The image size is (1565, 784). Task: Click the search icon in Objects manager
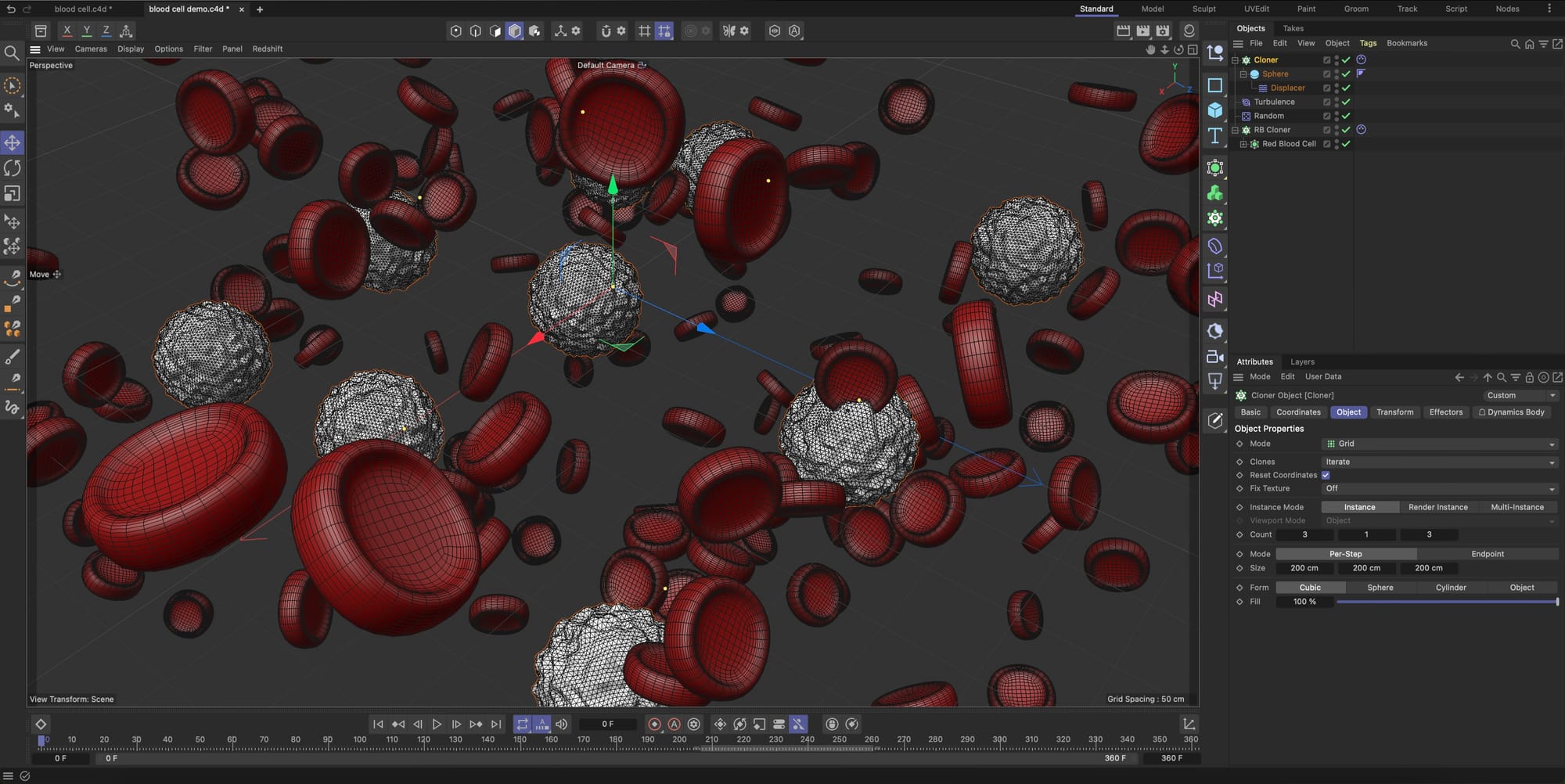pos(1515,44)
